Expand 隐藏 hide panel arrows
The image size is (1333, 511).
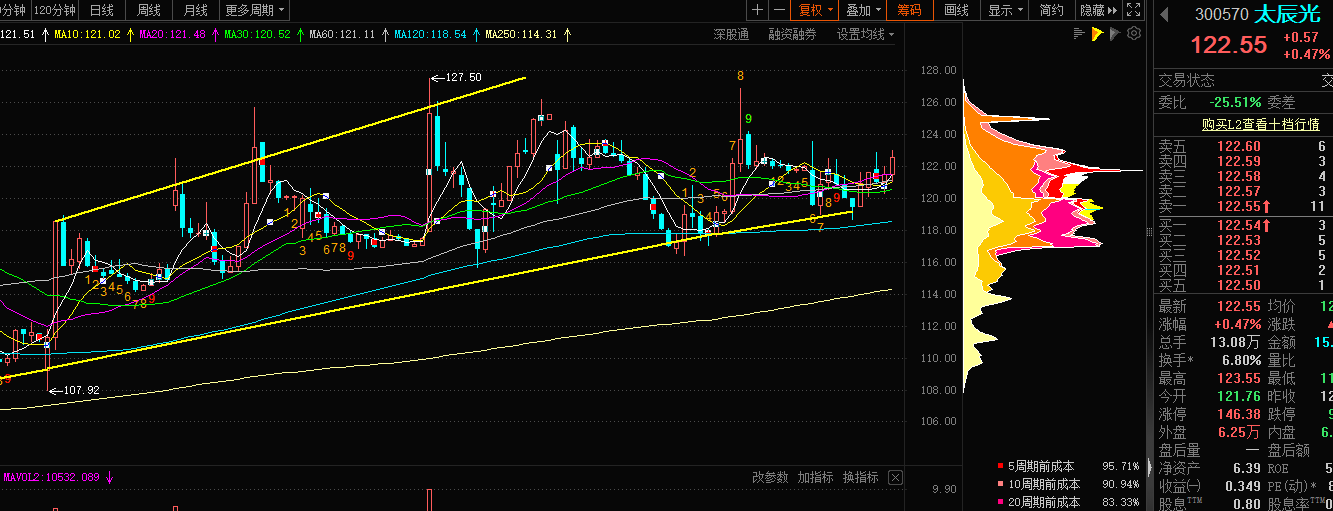point(1098,10)
